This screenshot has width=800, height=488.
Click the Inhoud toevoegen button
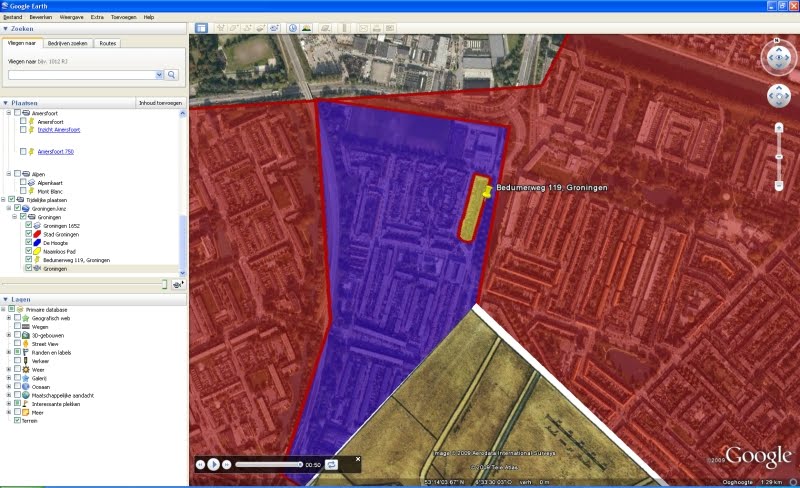tap(160, 103)
